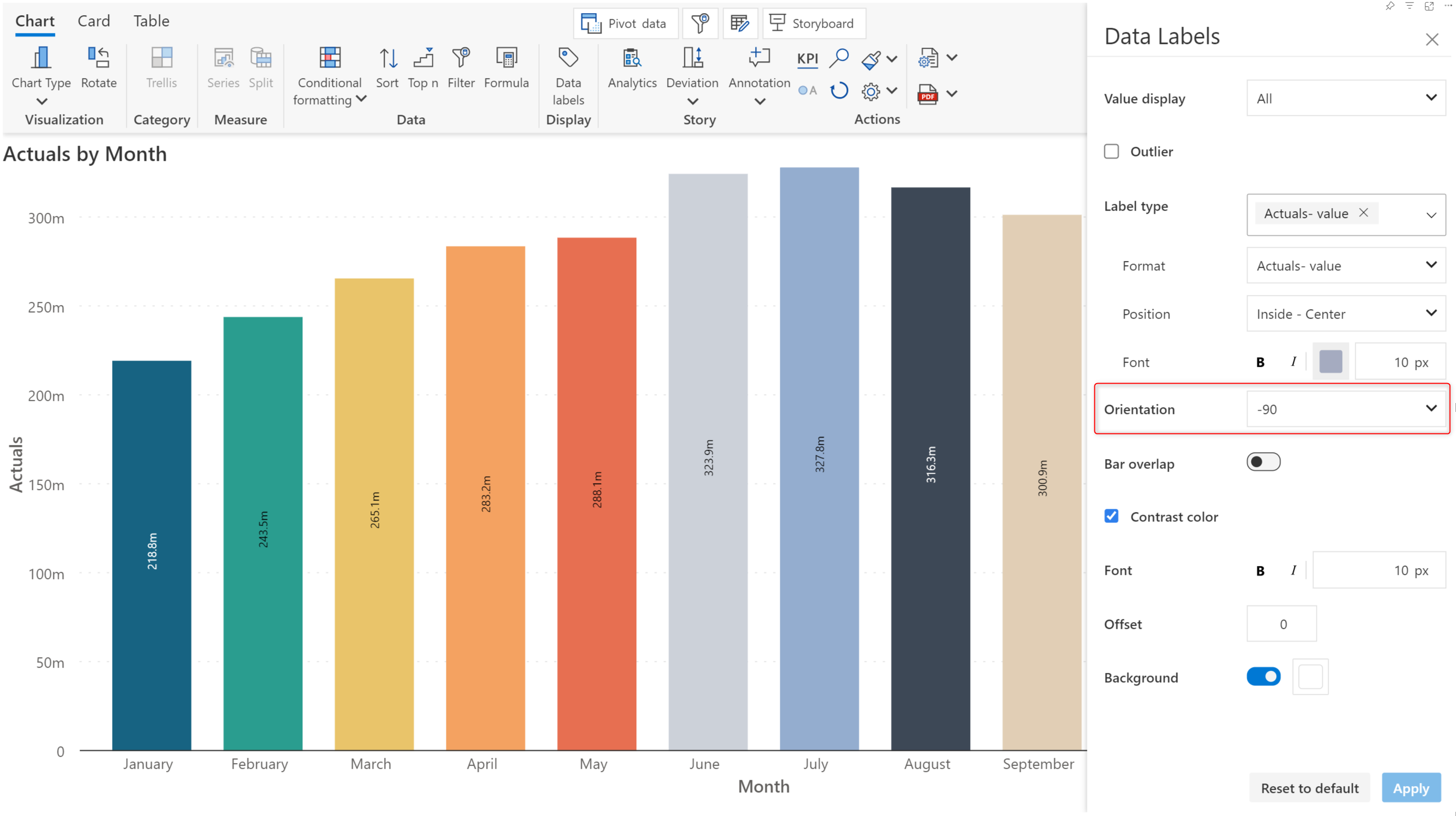This screenshot has width=1456, height=816.
Task: Click the A text toggle icon near KPI
Action: (x=807, y=91)
